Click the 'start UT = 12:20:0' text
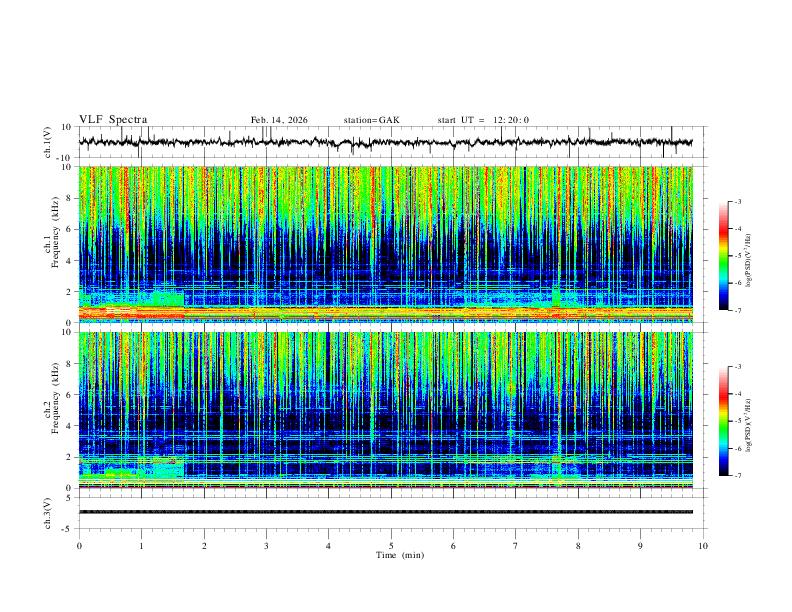Screen dimensions: 792x612 [483, 120]
